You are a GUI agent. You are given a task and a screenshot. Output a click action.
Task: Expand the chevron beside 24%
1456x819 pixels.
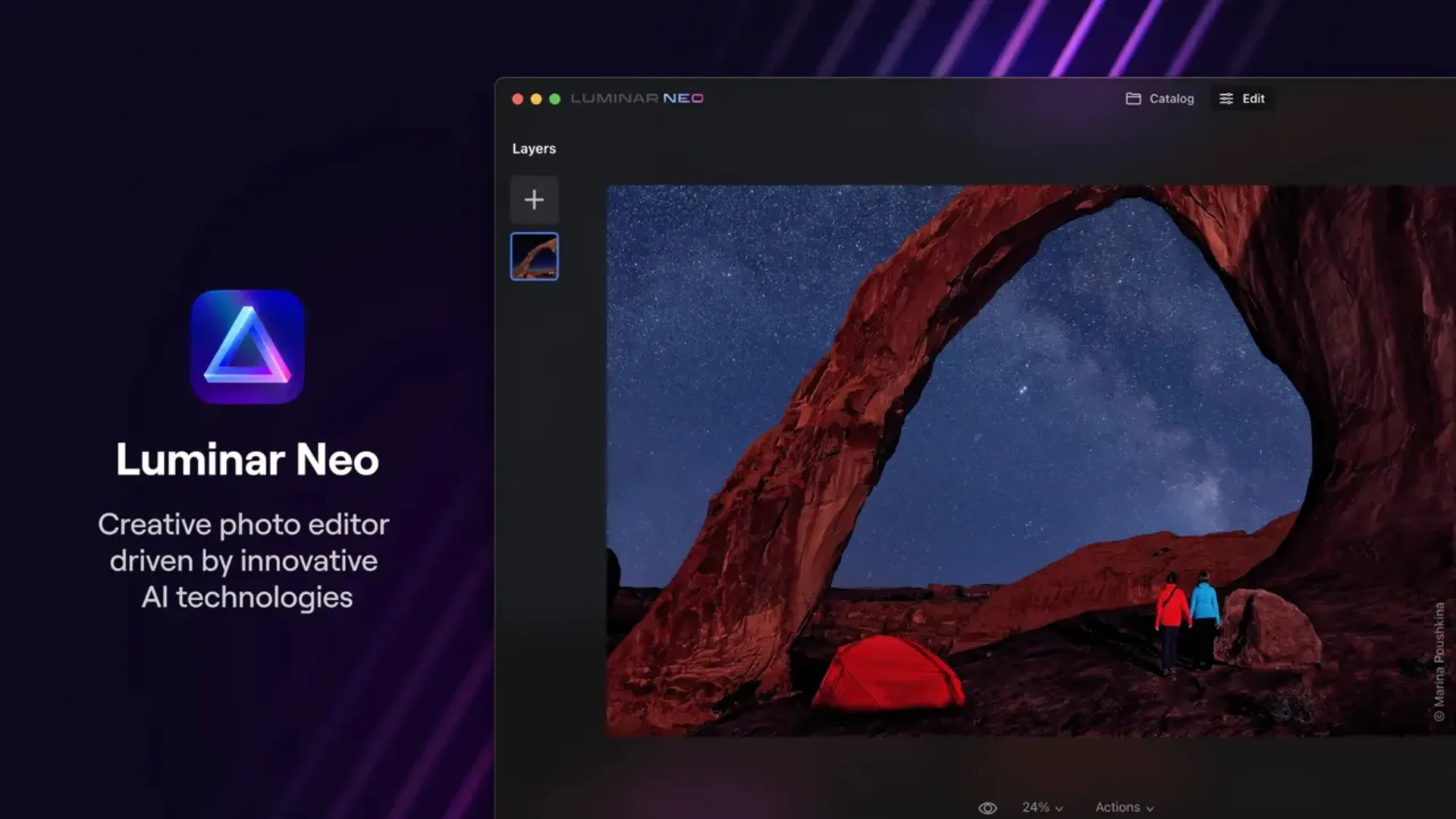point(1059,808)
